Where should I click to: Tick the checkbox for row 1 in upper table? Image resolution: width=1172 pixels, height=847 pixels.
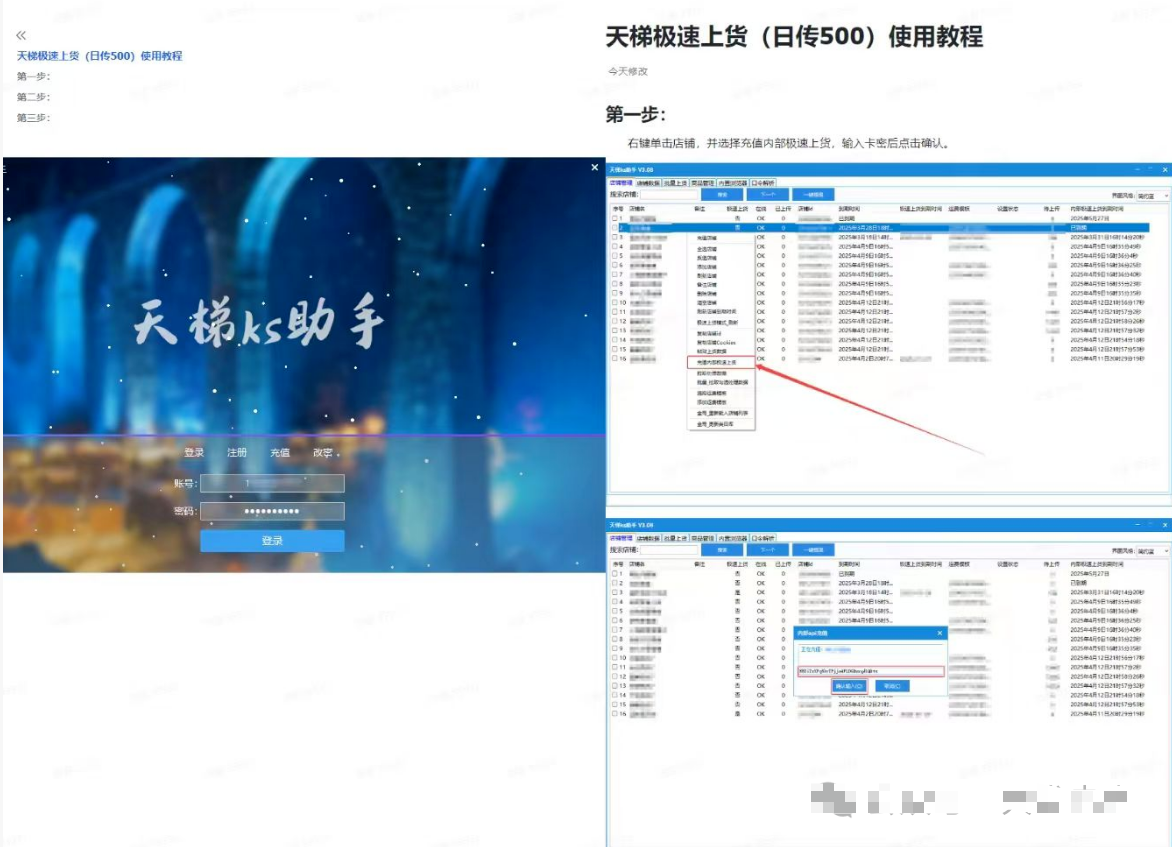click(615, 218)
